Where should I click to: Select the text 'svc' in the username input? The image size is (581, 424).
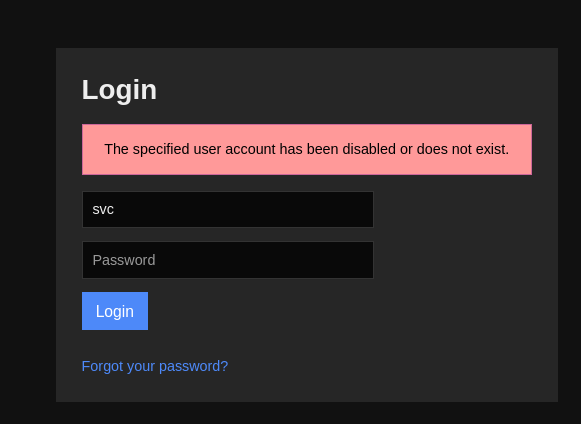click(x=103, y=210)
